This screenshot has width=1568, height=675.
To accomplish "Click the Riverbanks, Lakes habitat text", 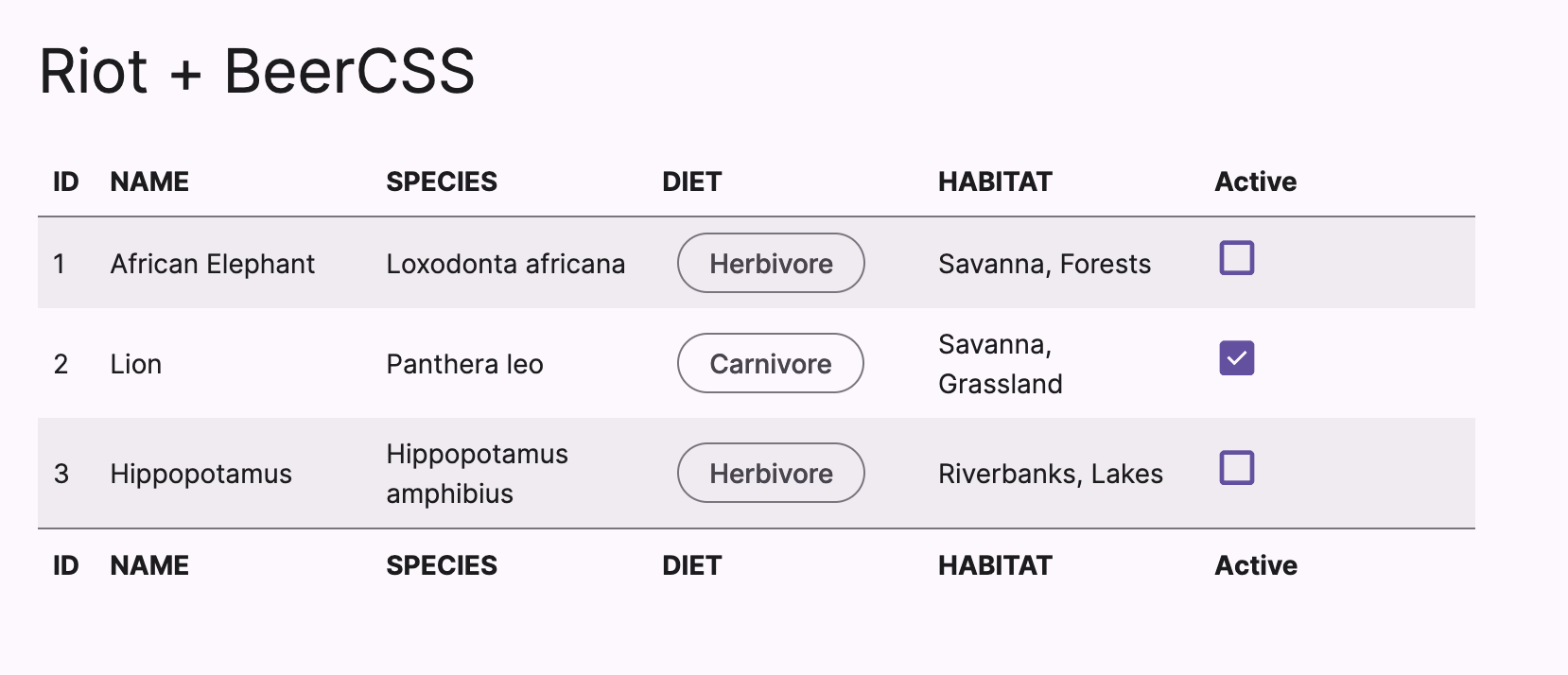I will [1050, 473].
